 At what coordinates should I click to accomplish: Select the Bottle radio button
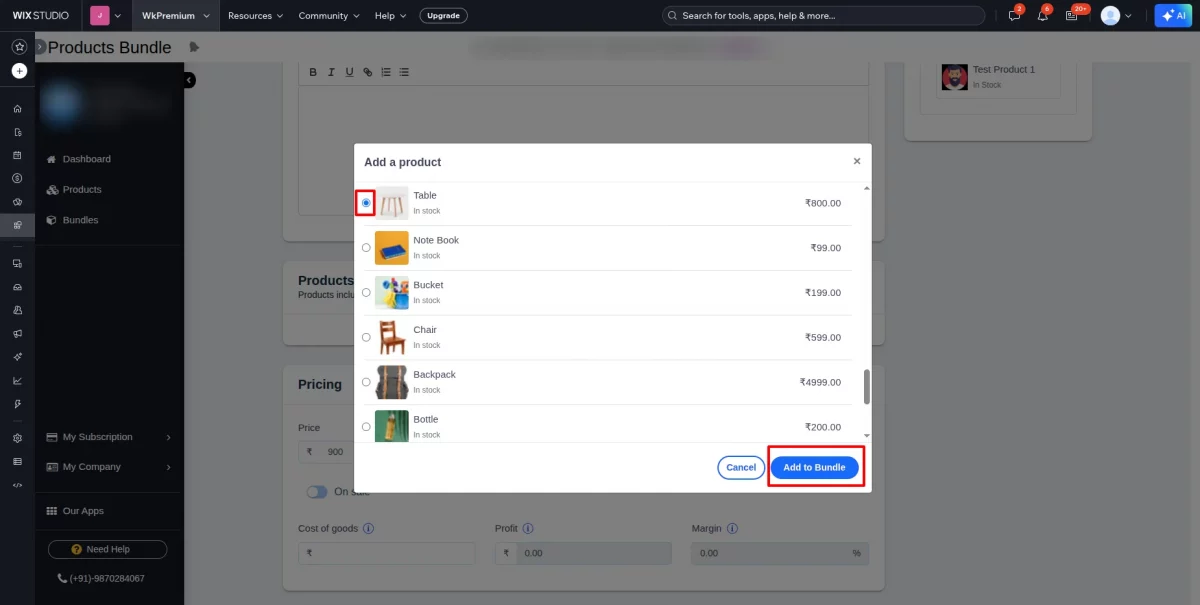coord(366,426)
